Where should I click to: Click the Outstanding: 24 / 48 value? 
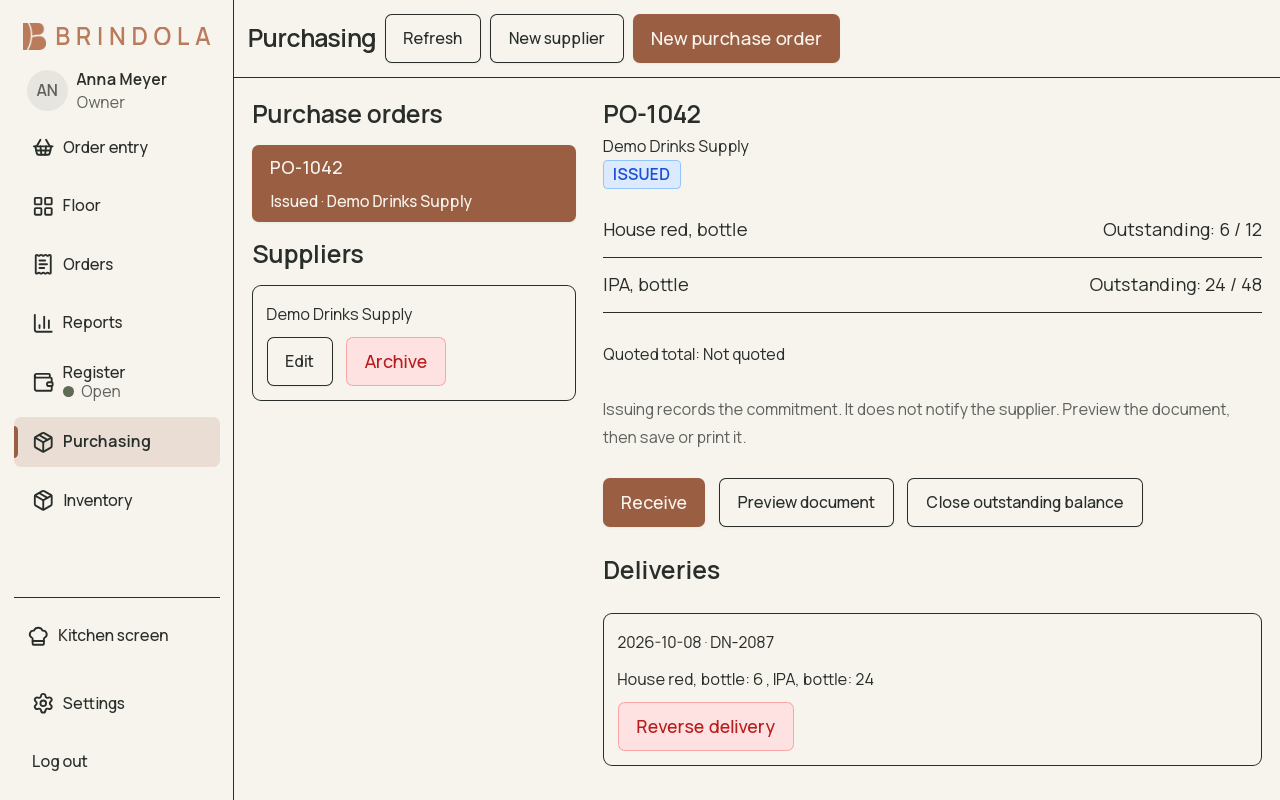point(1176,285)
